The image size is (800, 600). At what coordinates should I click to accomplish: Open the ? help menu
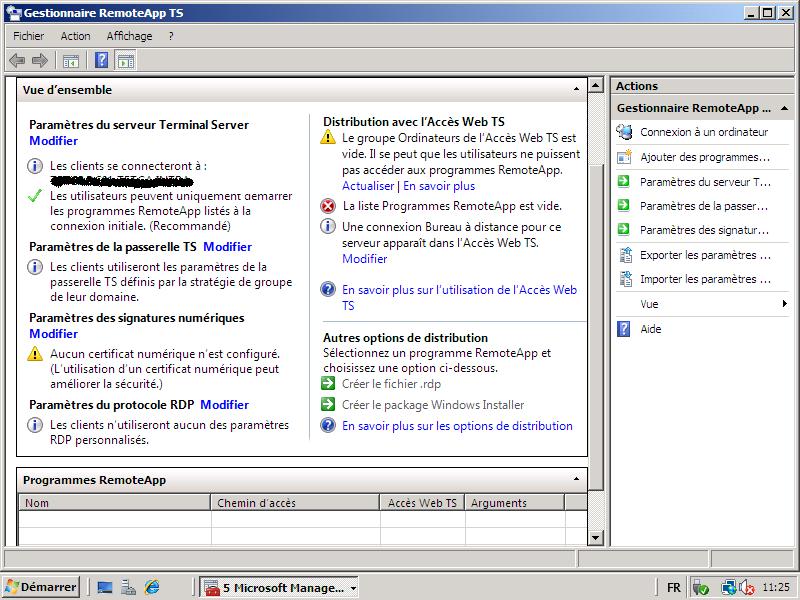171,36
